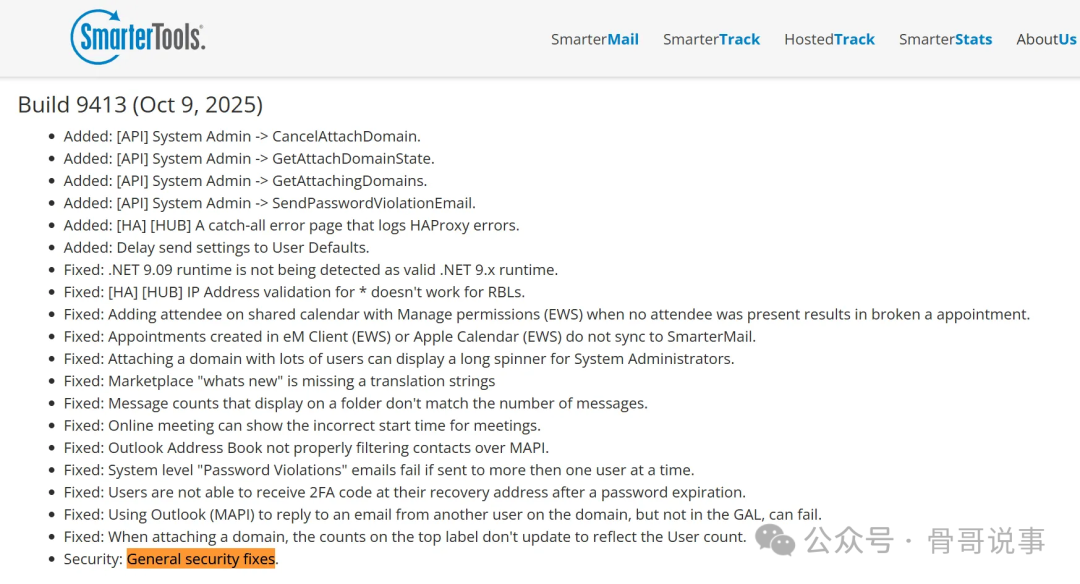Screen dimensions: 1080x584
Task: Click the 2FA code recovery address fix
Action: (404, 492)
